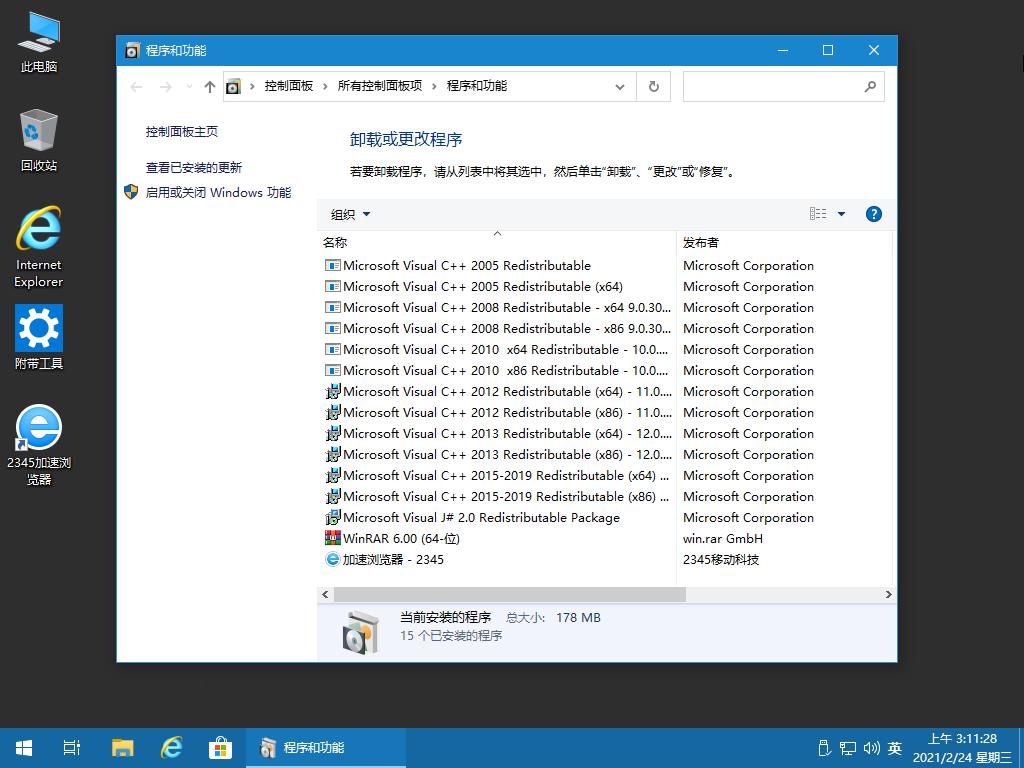Select Microsoft Visual C++ 2015-2019 Redistributable (x86)
Image resolution: width=1024 pixels, height=768 pixels.
click(x=497, y=496)
